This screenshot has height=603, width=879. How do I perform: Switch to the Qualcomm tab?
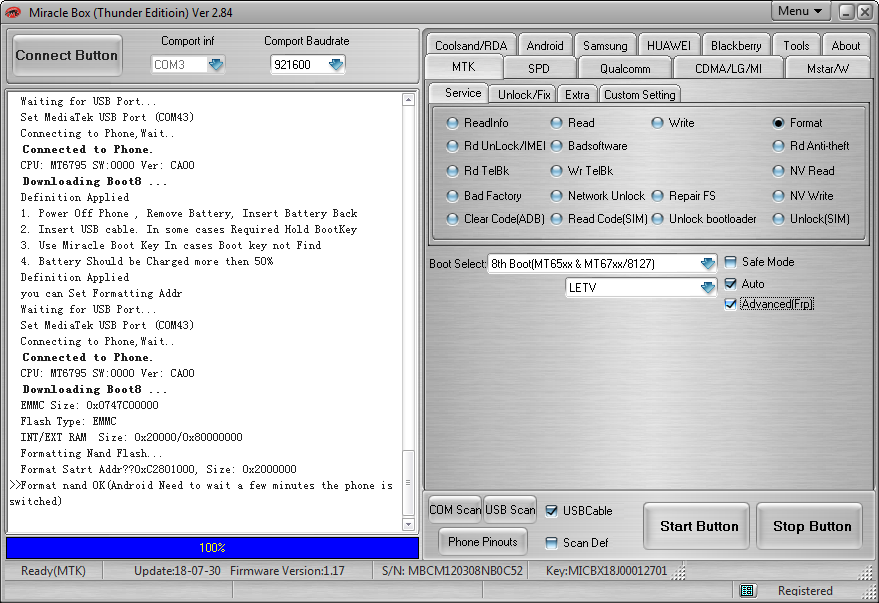pos(625,68)
